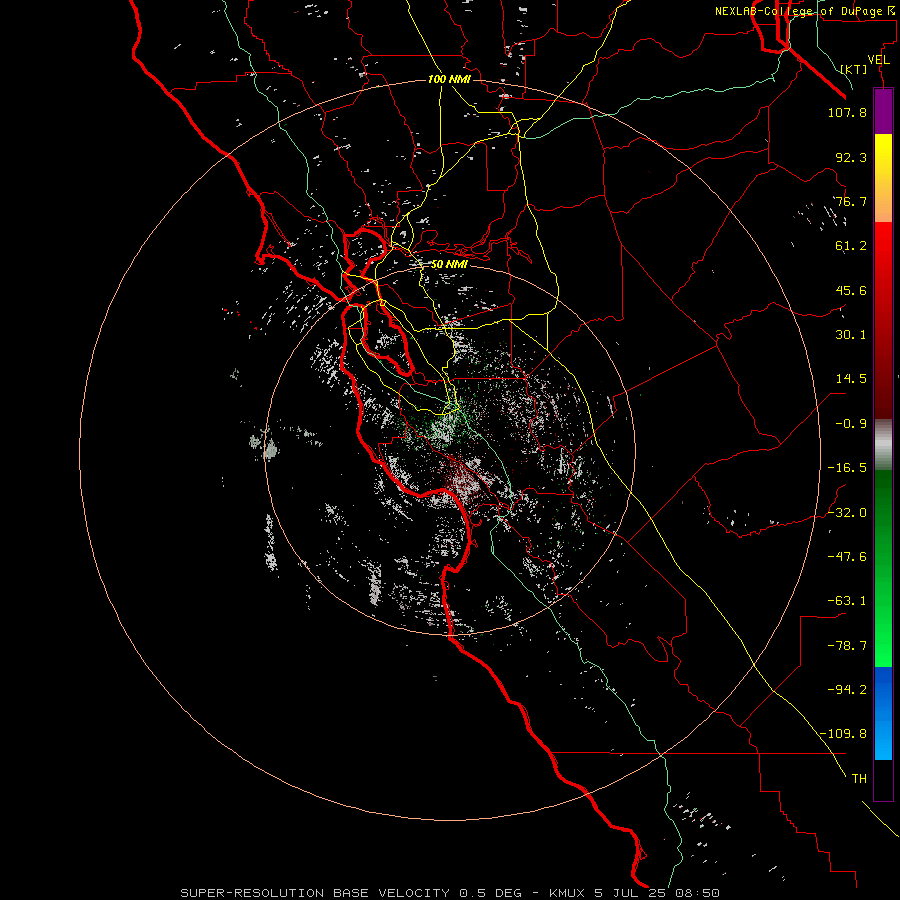
Task: Click the SUPER-RESOLUTION BASE VELOCITY caption
Action: (450, 893)
